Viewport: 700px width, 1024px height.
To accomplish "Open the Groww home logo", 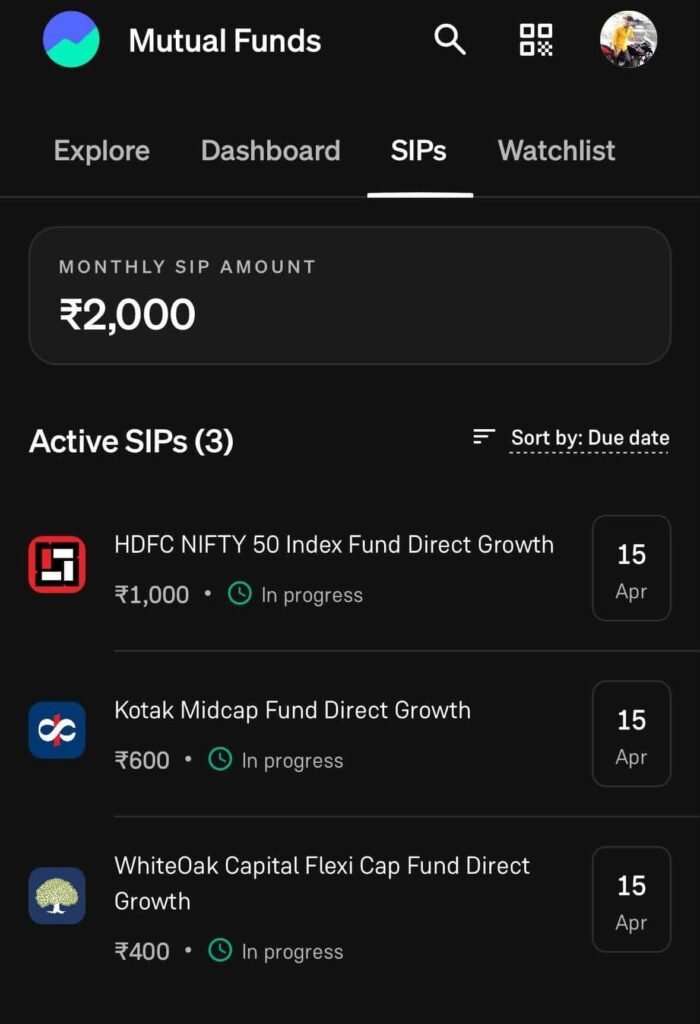I will [x=70, y=40].
